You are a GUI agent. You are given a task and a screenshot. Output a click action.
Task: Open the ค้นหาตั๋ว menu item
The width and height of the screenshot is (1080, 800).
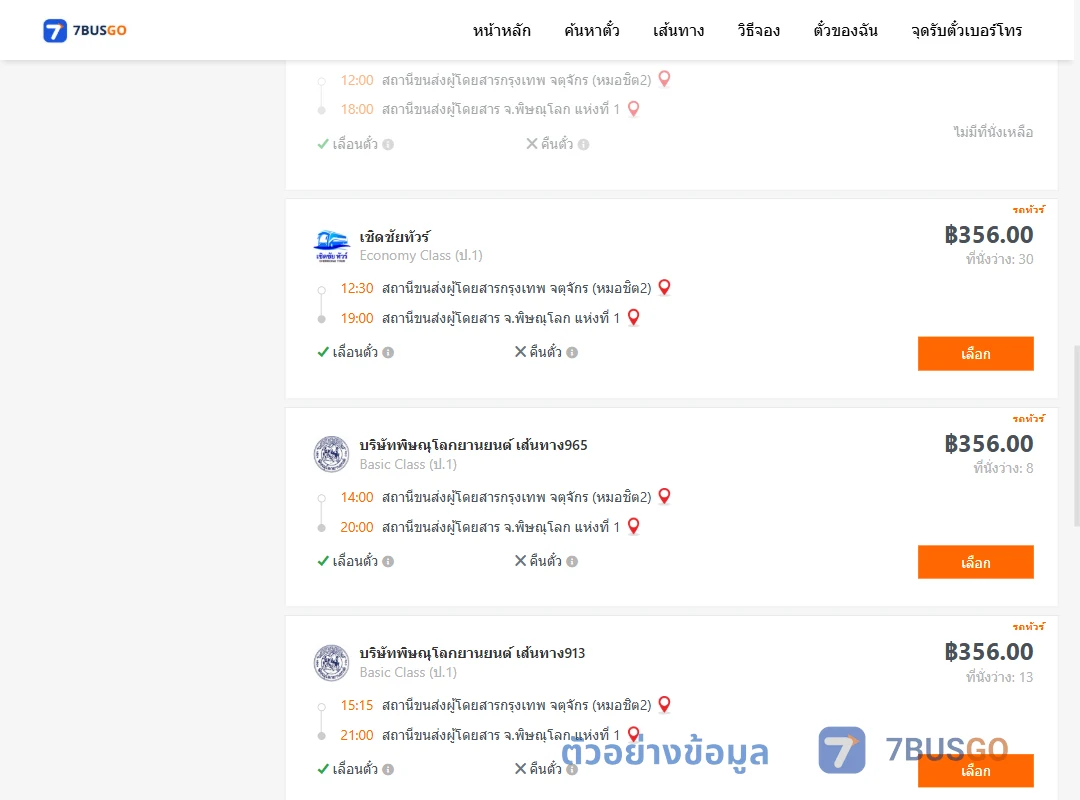pyautogui.click(x=592, y=30)
